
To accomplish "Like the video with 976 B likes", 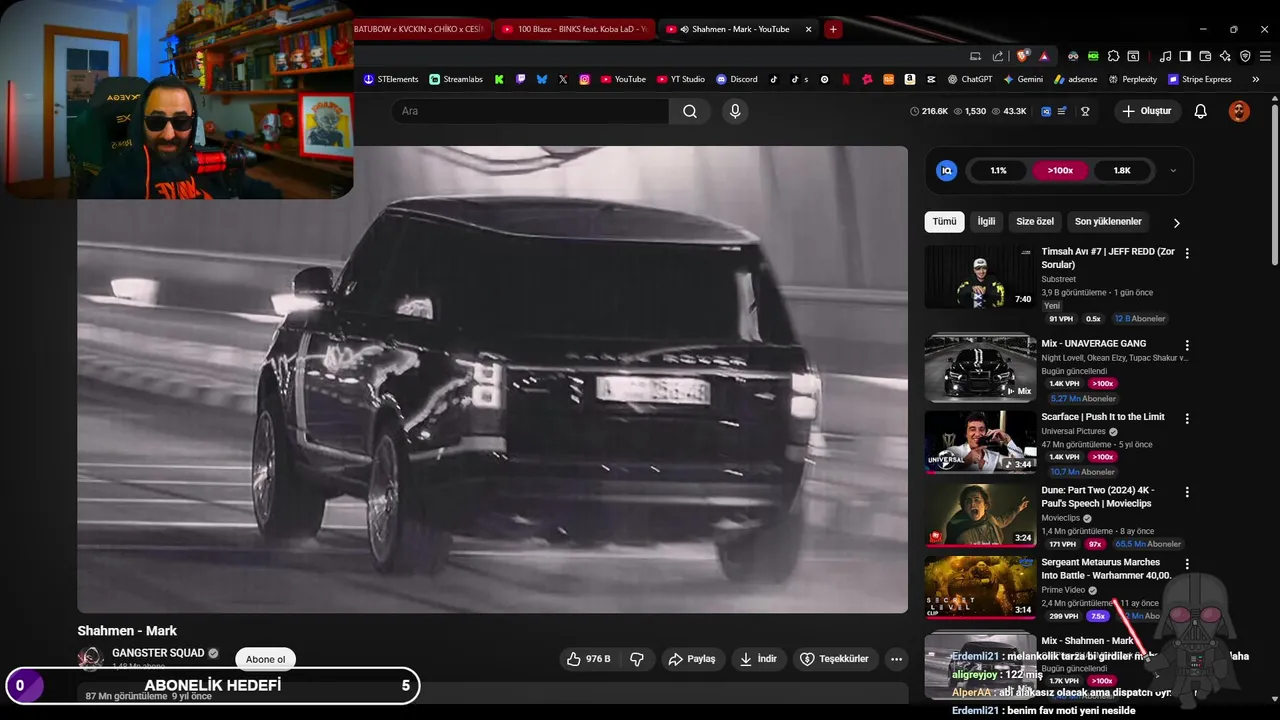I will [589, 659].
